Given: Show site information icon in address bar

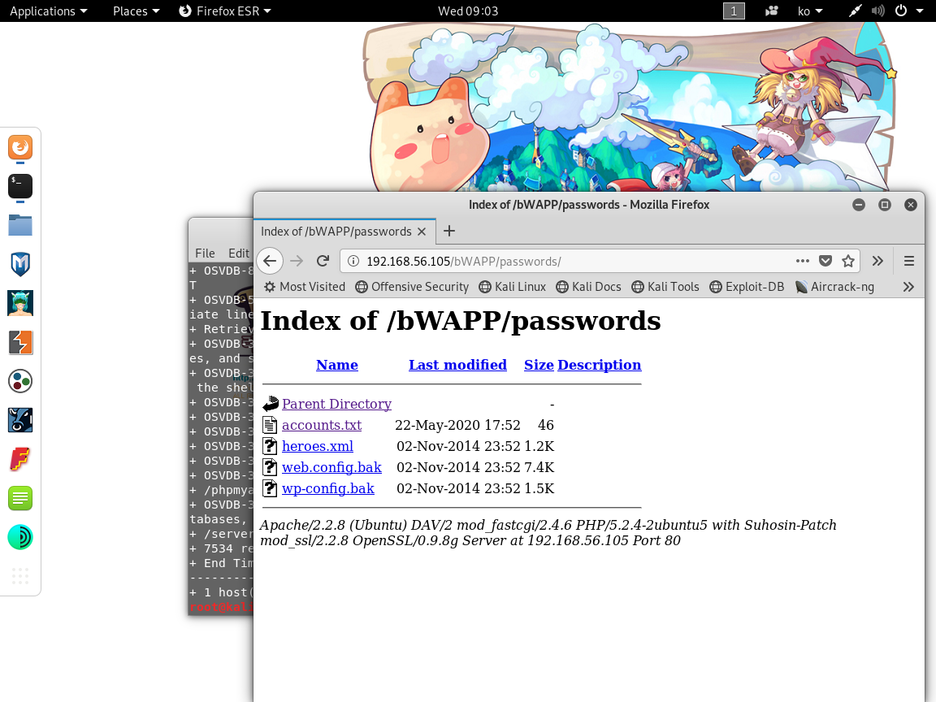Looking at the screenshot, I should 353,261.
